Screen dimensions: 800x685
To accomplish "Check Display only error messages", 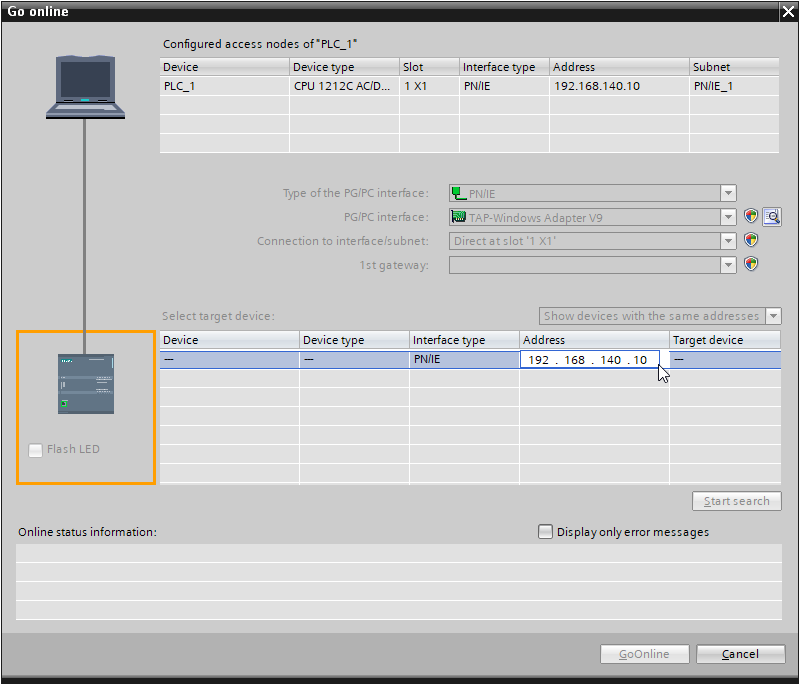I will tap(545, 531).
